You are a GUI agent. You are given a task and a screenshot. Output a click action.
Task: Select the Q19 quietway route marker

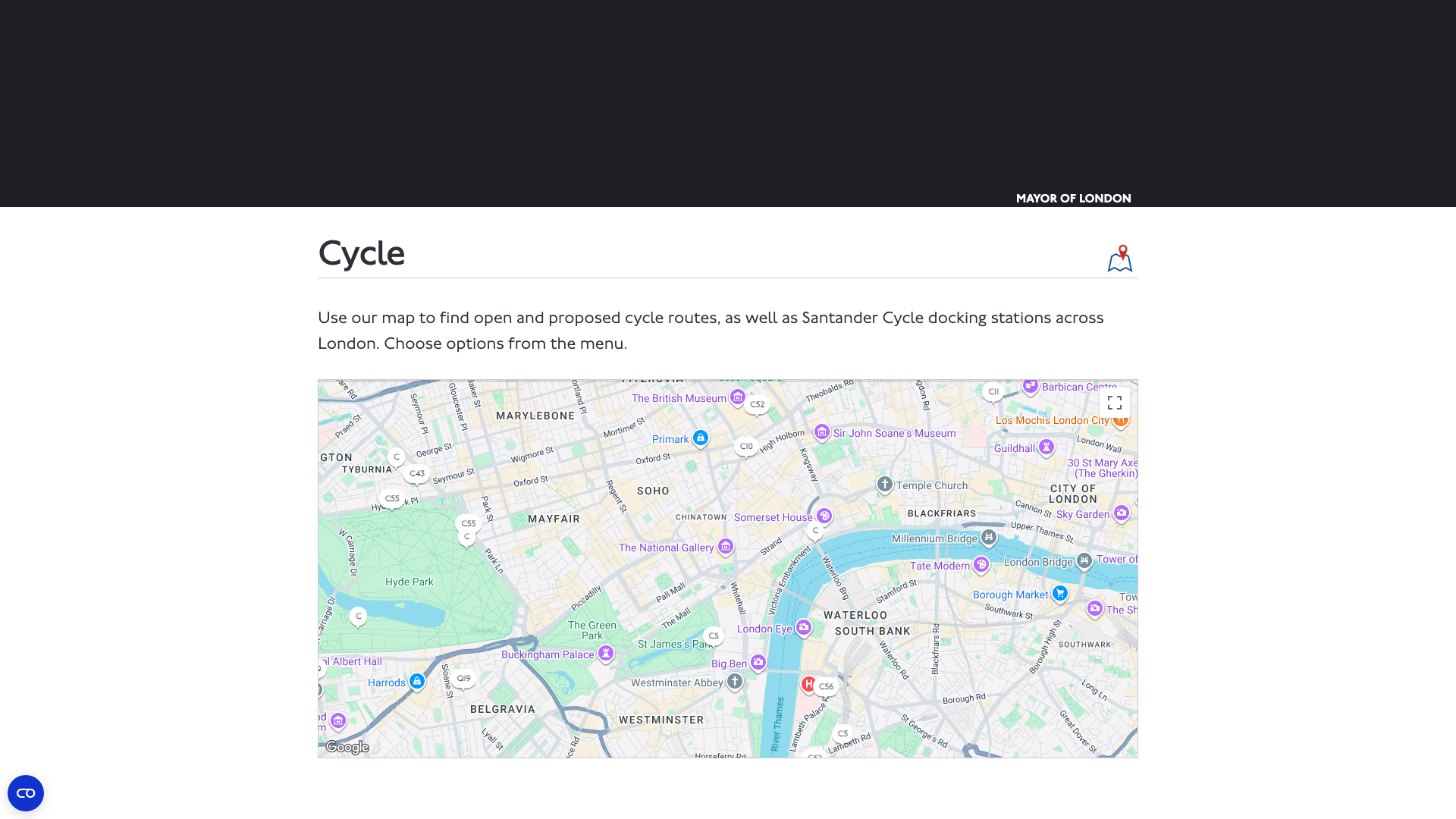(463, 679)
